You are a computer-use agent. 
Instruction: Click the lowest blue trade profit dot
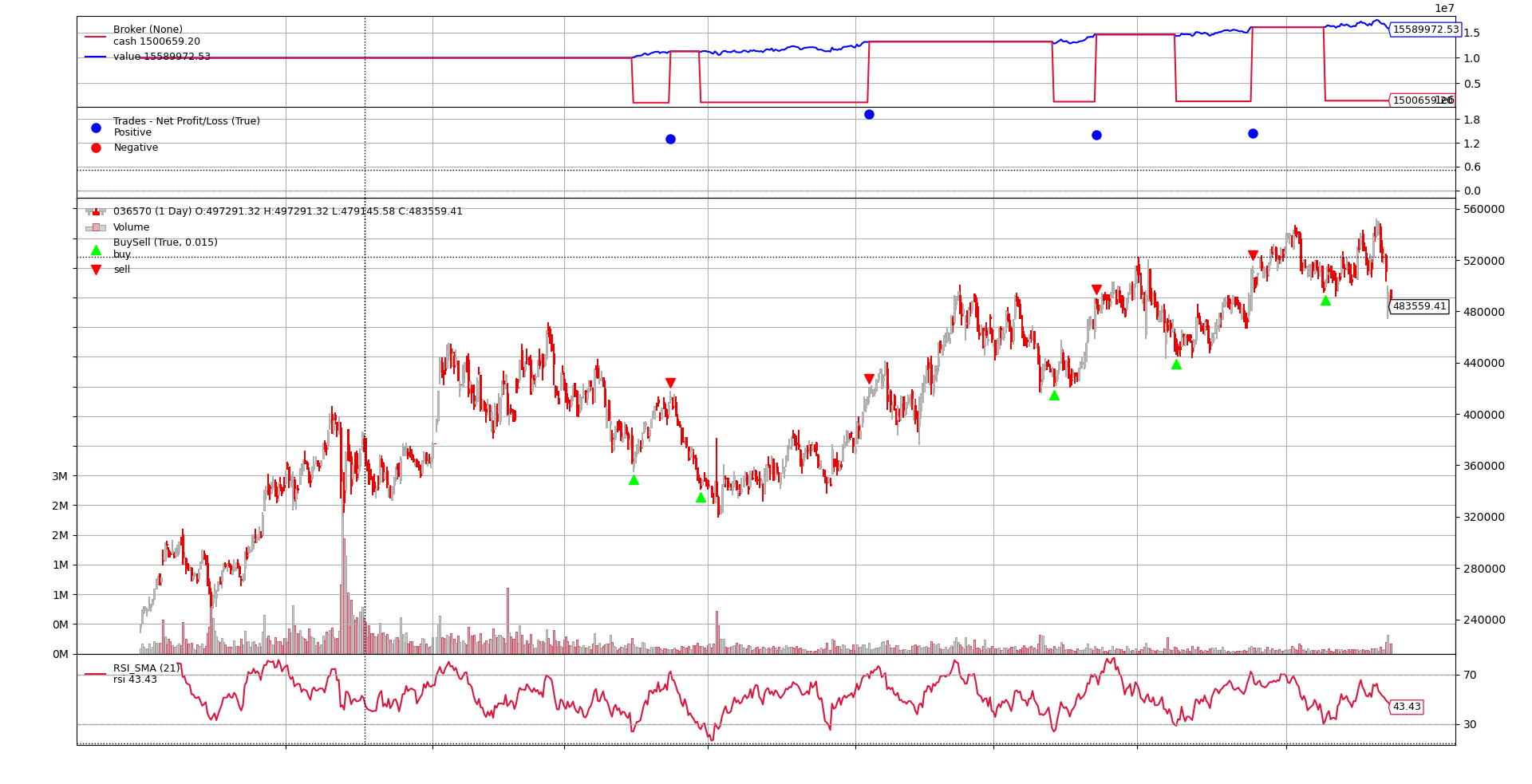coord(670,139)
